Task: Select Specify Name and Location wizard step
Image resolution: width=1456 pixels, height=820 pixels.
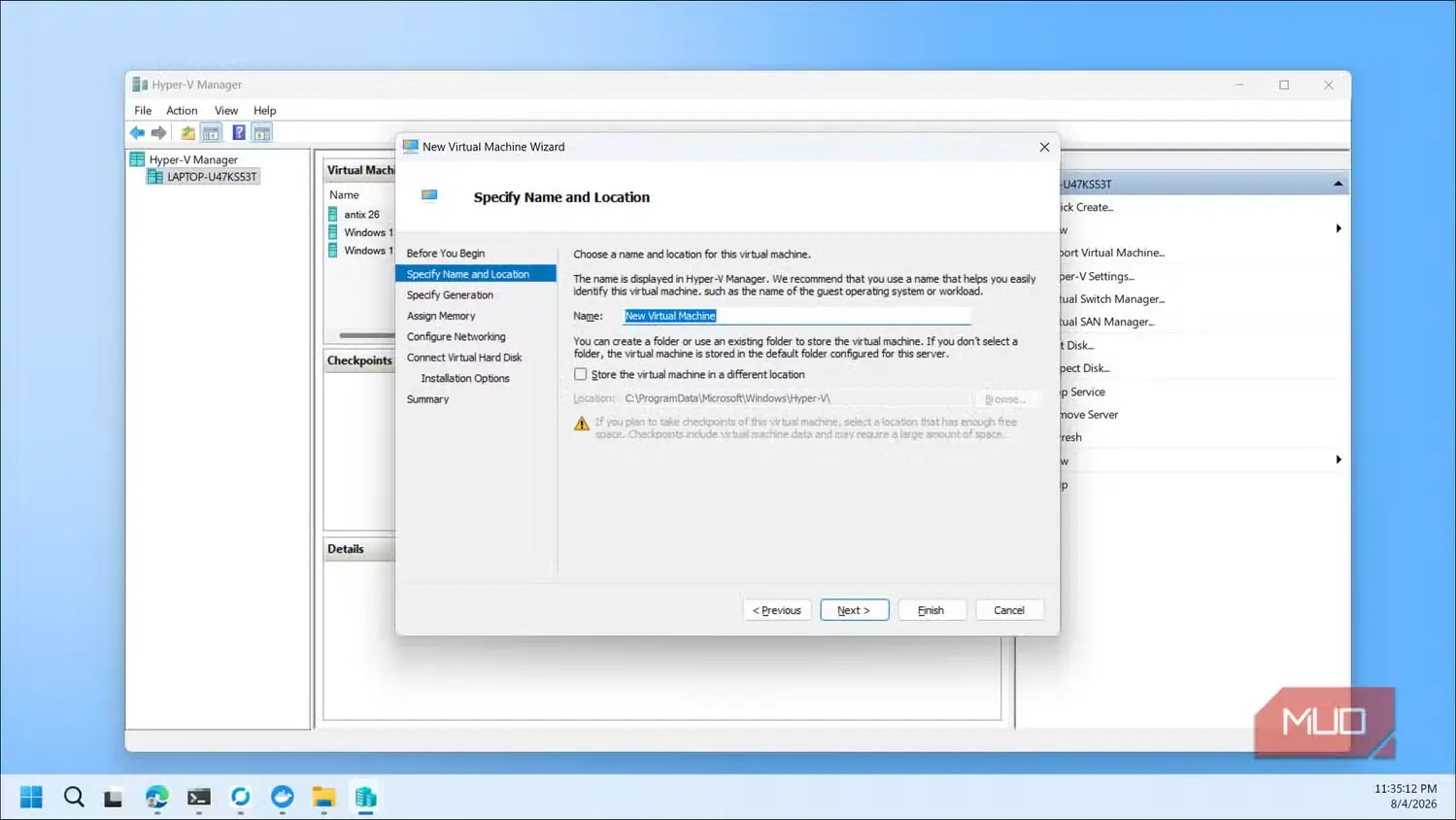Action: coord(476,274)
